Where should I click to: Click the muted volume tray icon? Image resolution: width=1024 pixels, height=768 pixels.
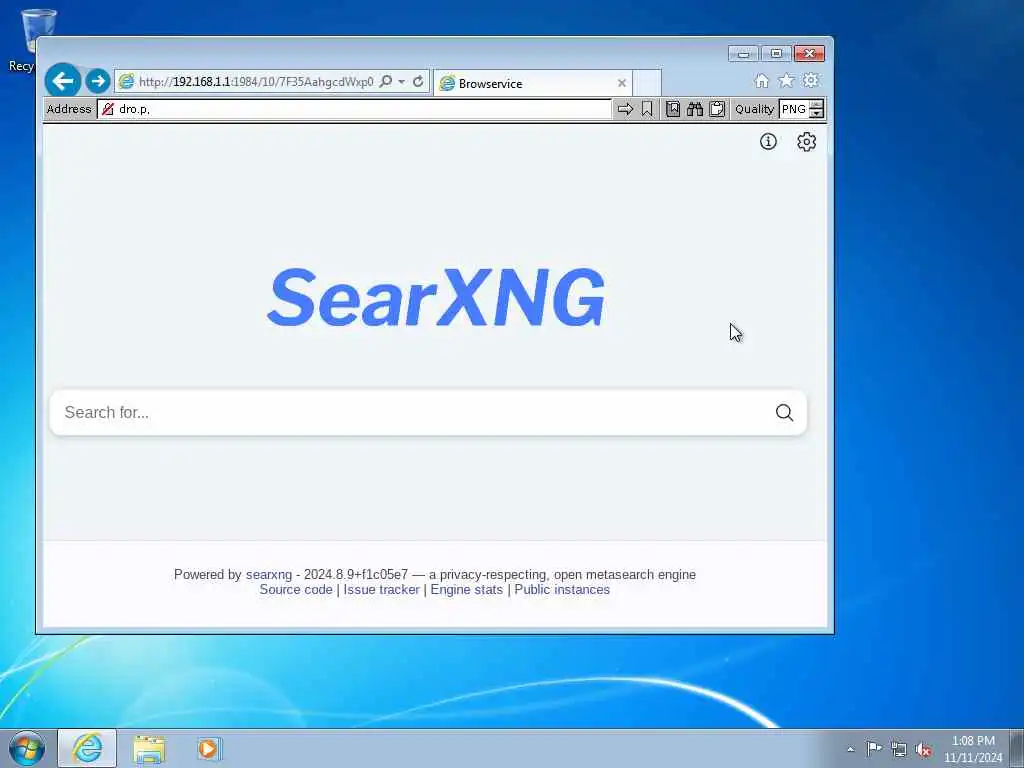pyautogui.click(x=923, y=750)
